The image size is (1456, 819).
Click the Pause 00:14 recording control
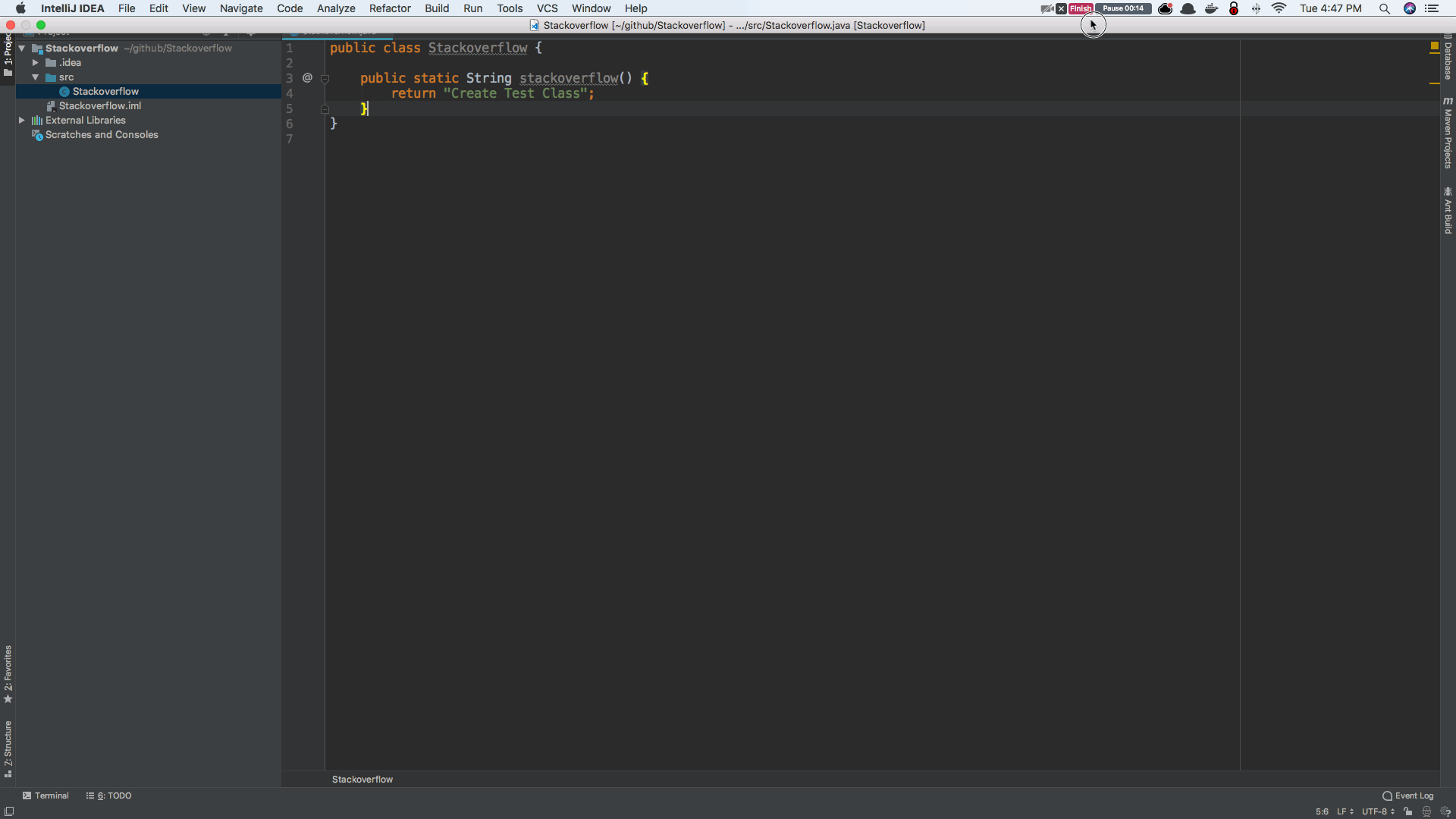pos(1122,8)
